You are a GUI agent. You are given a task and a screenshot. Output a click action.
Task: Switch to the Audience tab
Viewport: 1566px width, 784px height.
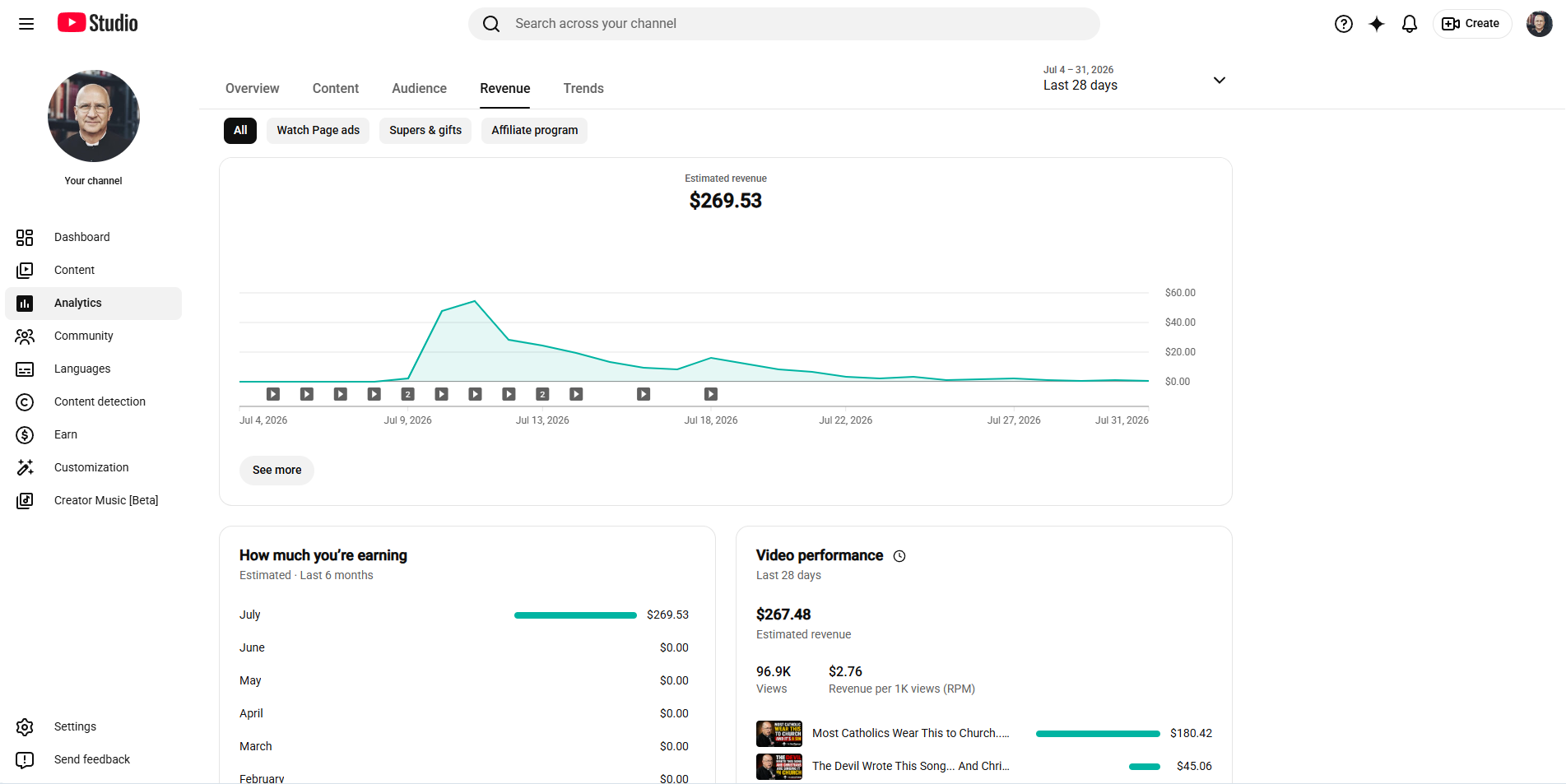coord(420,88)
